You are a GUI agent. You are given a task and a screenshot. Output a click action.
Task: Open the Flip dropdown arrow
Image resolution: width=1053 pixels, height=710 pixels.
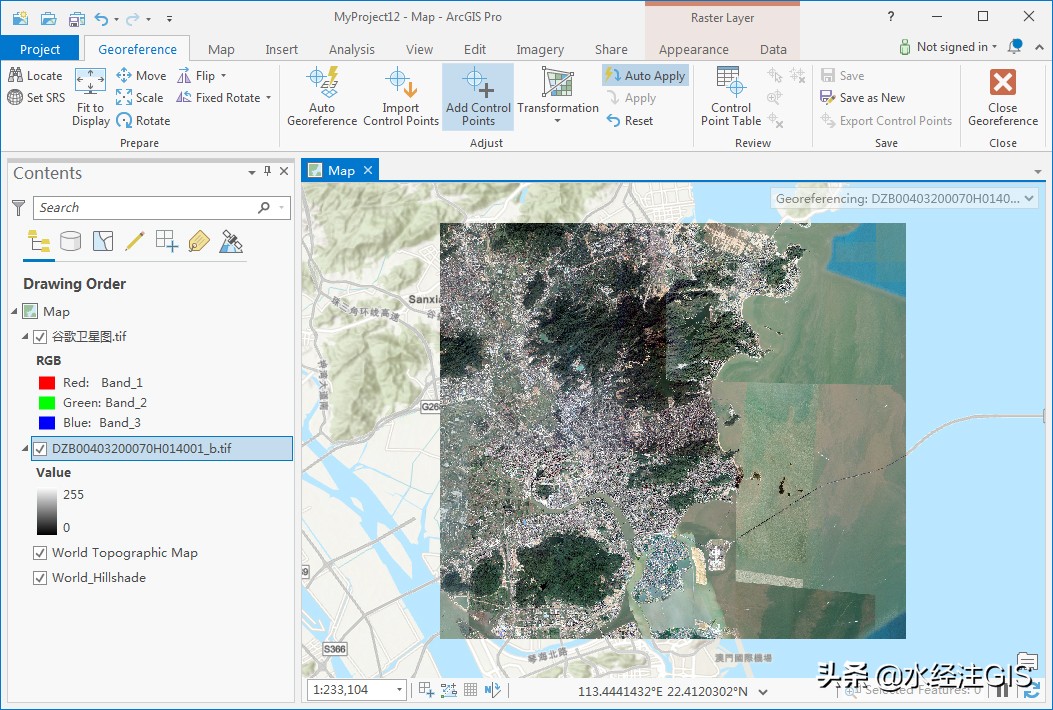point(224,76)
